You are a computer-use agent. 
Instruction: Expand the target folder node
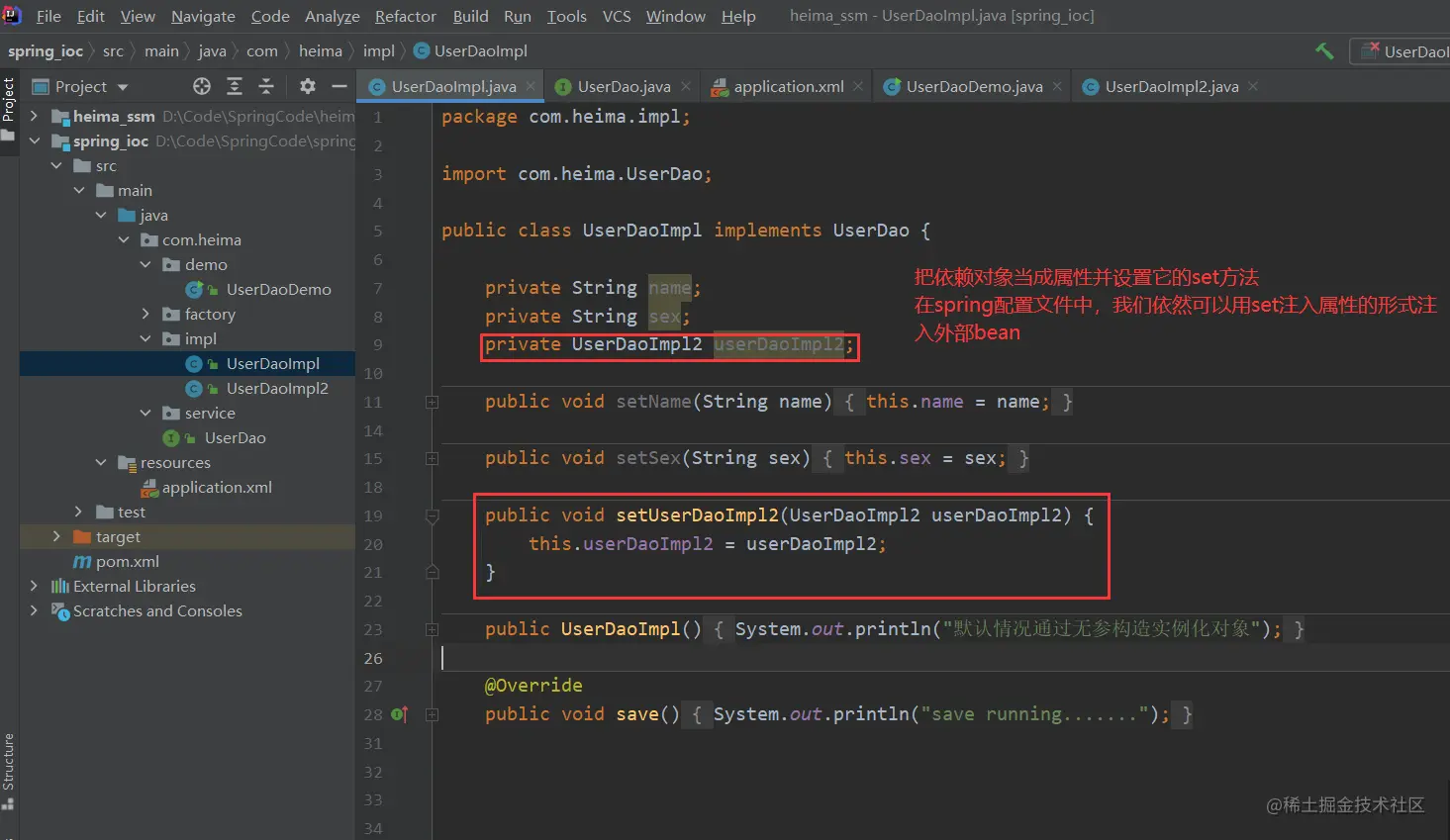[x=56, y=536]
